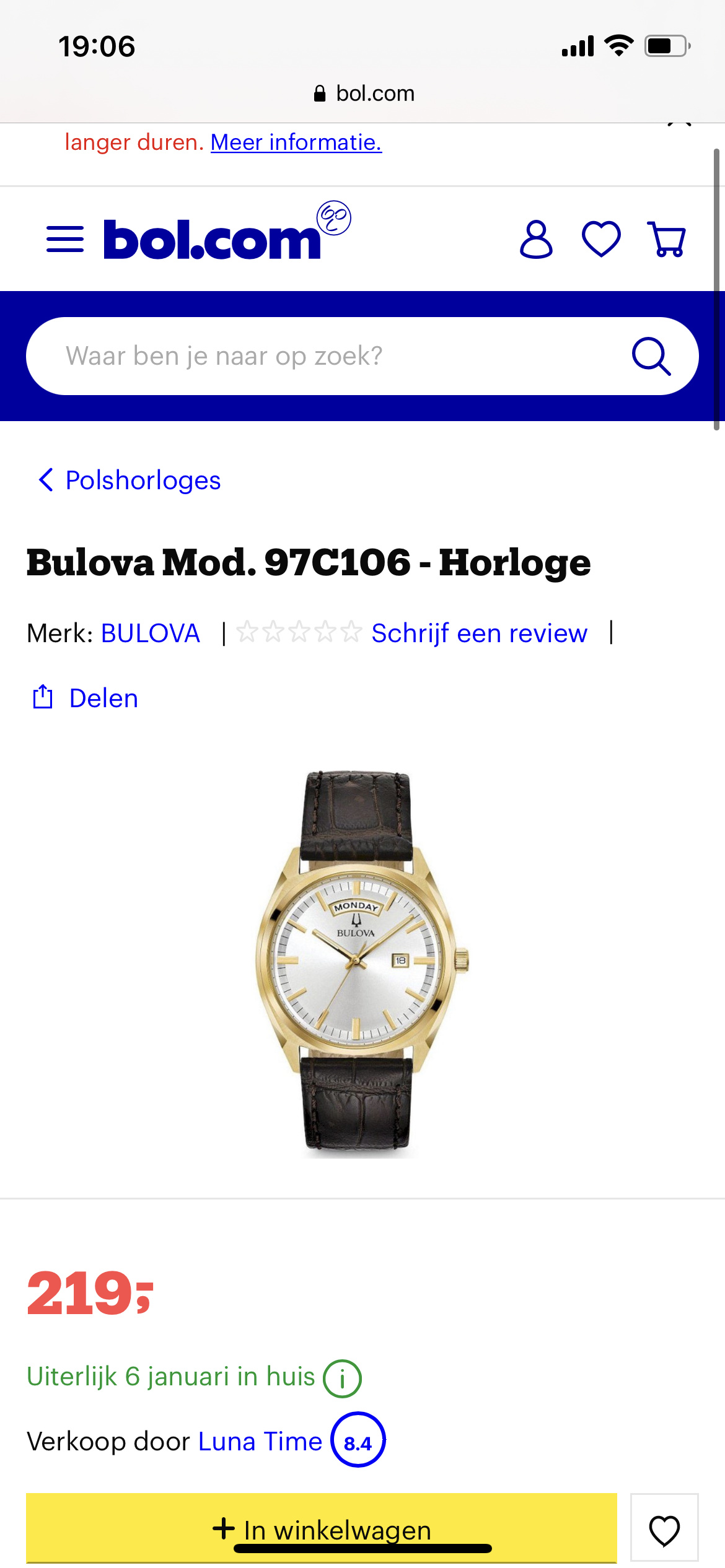The height and width of the screenshot is (1568, 725).
Task: Open Luna Time seller page
Action: tap(260, 1441)
